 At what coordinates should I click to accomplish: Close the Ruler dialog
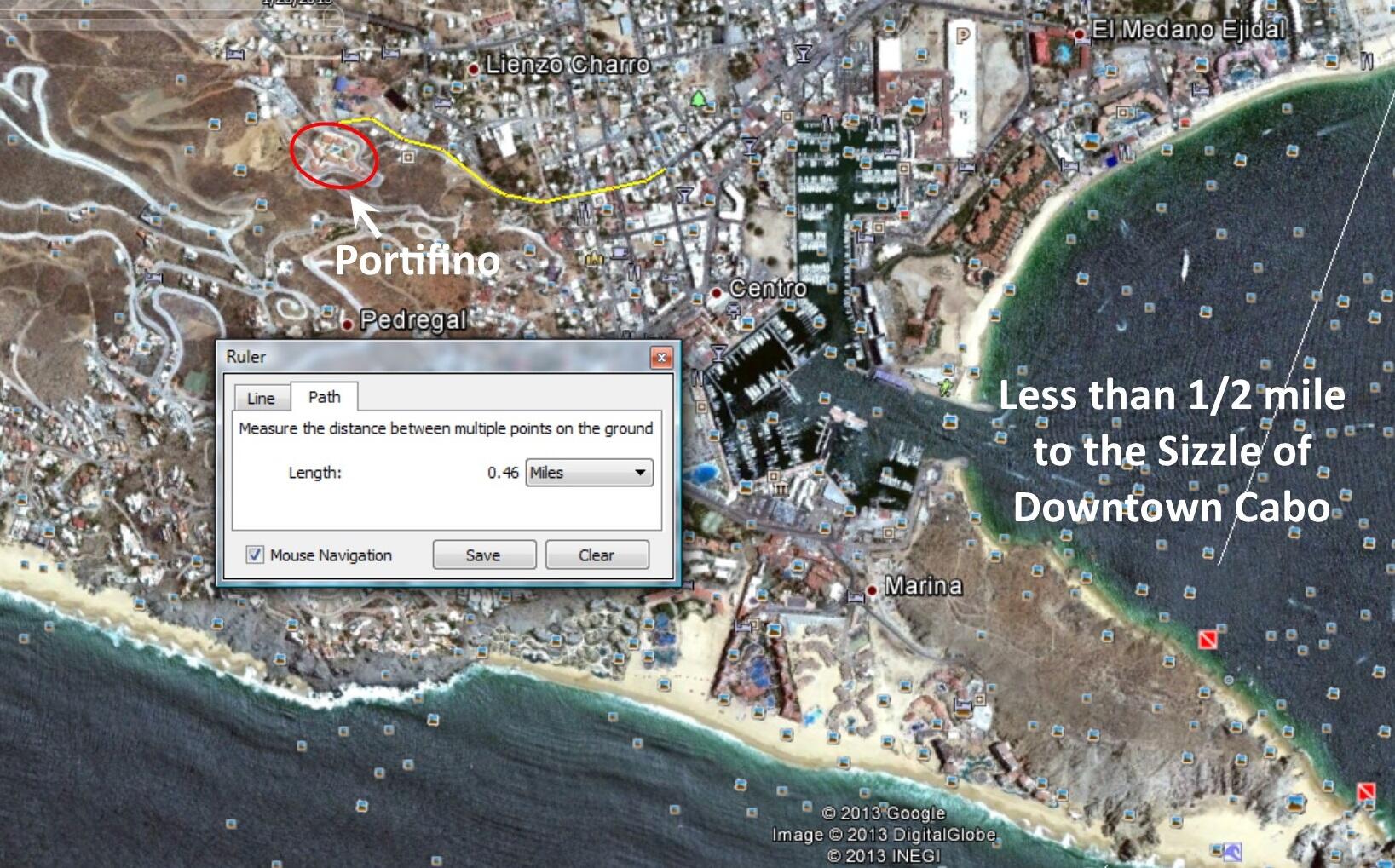click(660, 358)
